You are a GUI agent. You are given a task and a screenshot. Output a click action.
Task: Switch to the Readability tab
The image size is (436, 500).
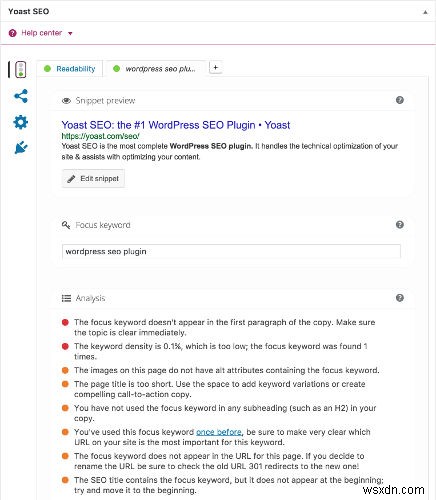tap(70, 69)
